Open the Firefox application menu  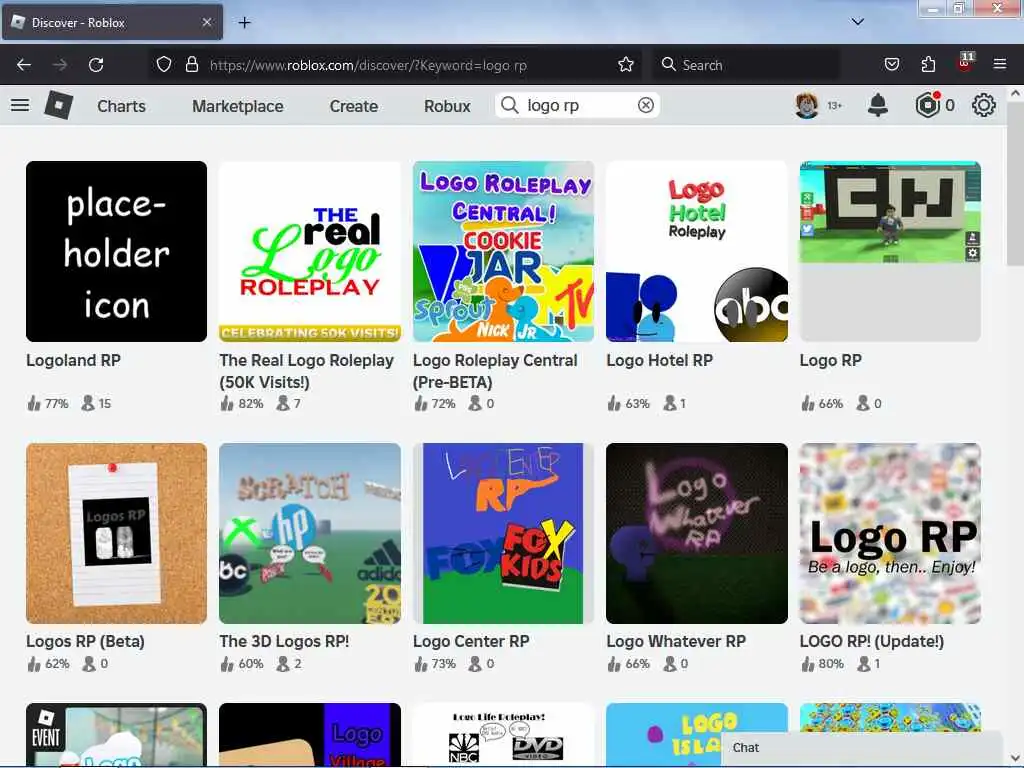pos(999,65)
